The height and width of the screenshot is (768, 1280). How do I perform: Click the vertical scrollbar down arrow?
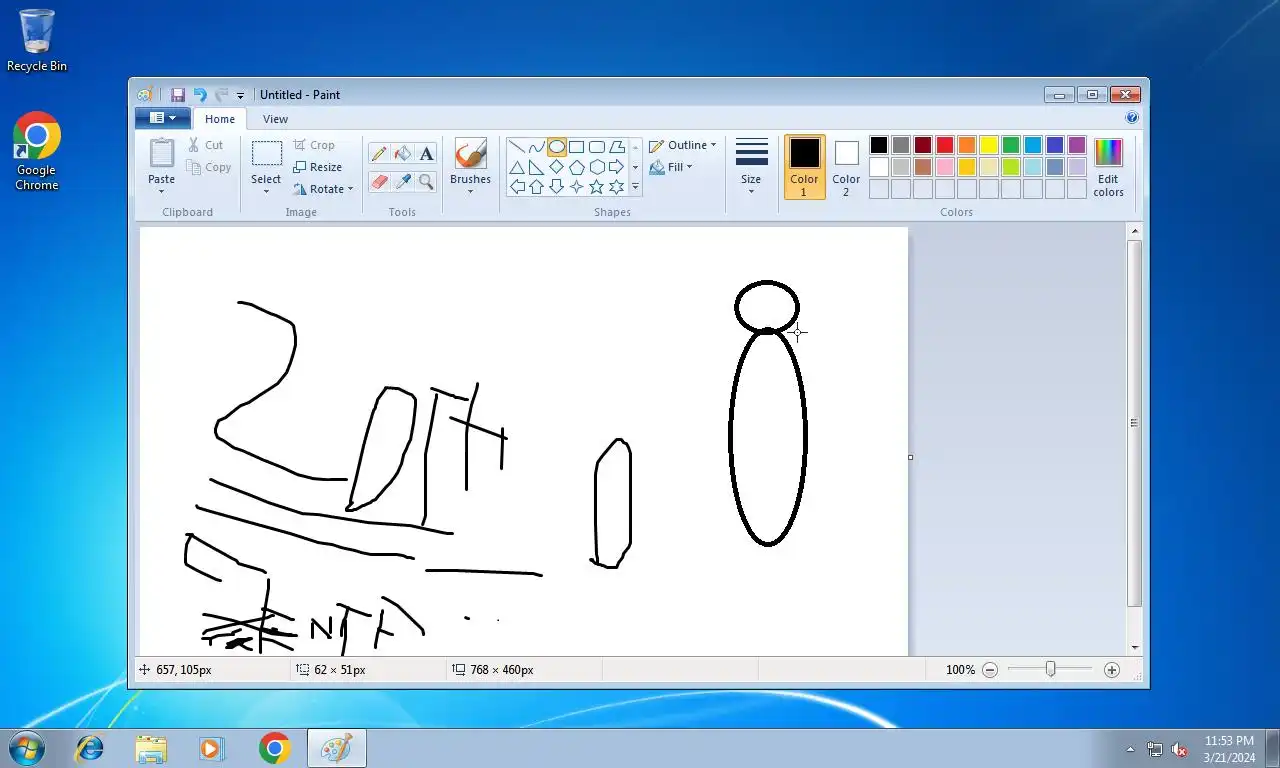1134,648
